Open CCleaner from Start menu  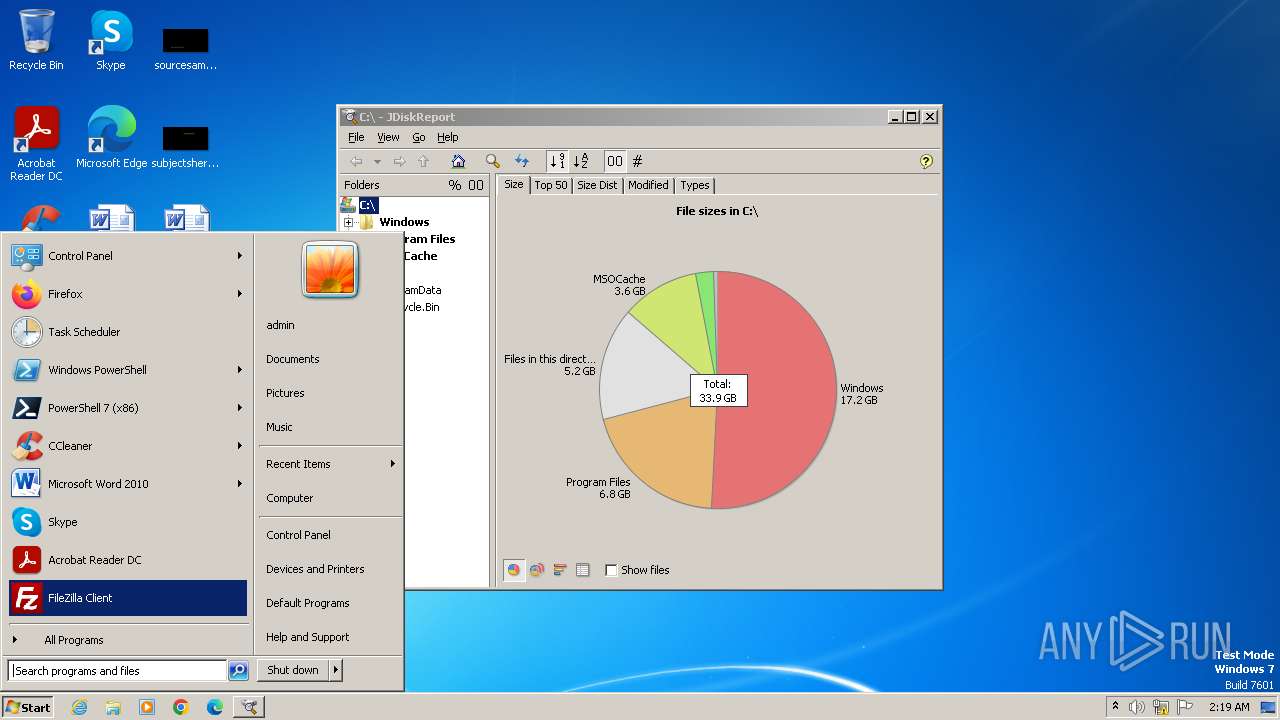click(127, 446)
